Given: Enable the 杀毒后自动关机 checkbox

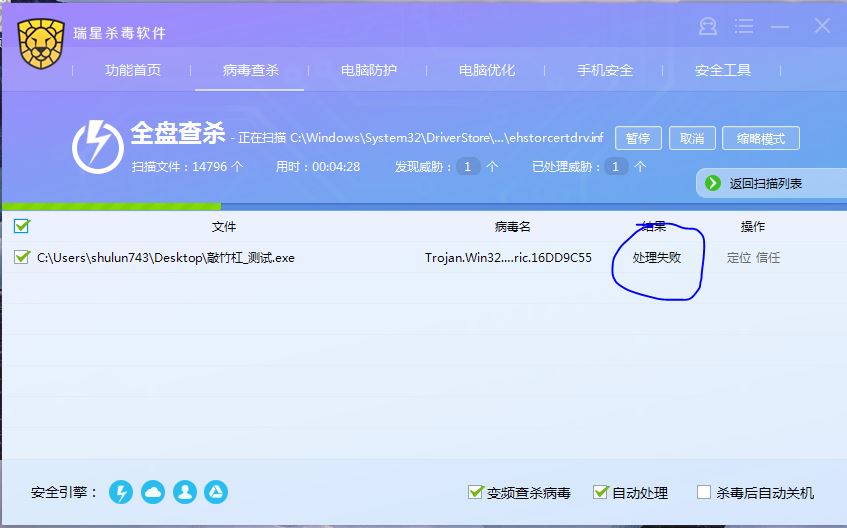Looking at the screenshot, I should click(x=704, y=492).
